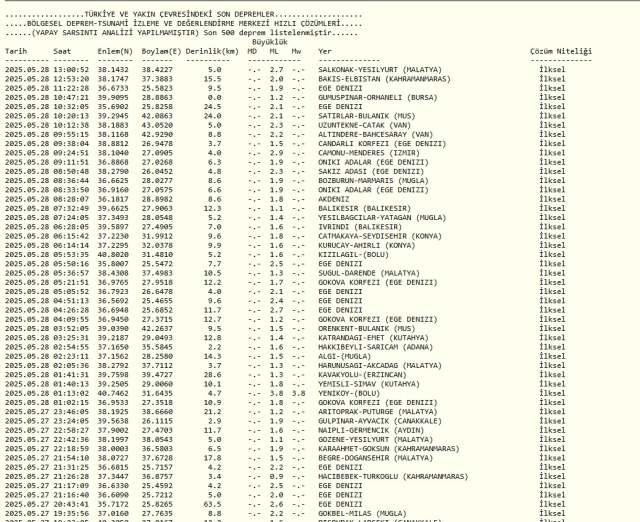Select the Boylam(E) column header
The height and width of the screenshot is (522, 640).
(x=162, y=51)
